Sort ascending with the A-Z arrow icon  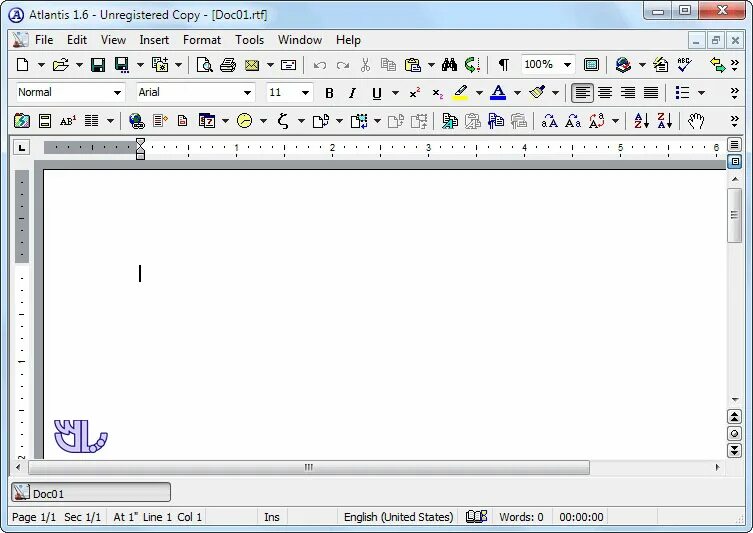[642, 121]
